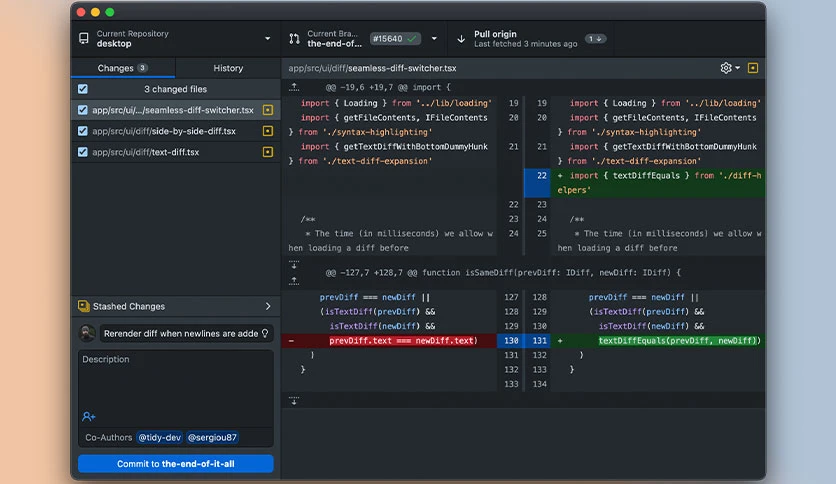
Task: Toggle selection of added line 131 gutter
Action: pyautogui.click(x=538, y=341)
